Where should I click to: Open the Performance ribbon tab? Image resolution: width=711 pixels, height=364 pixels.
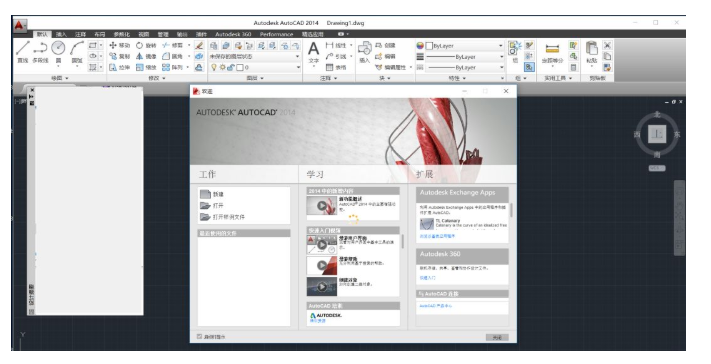point(276,34)
